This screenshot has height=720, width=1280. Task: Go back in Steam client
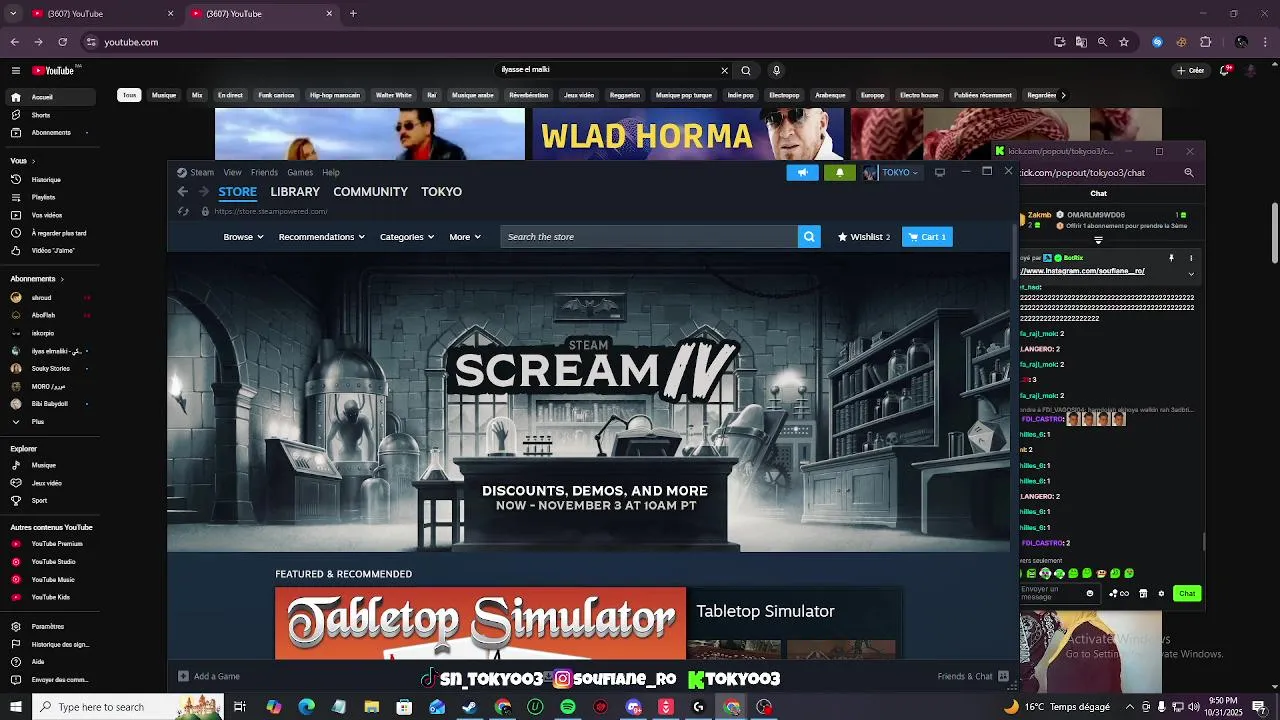coord(182,192)
